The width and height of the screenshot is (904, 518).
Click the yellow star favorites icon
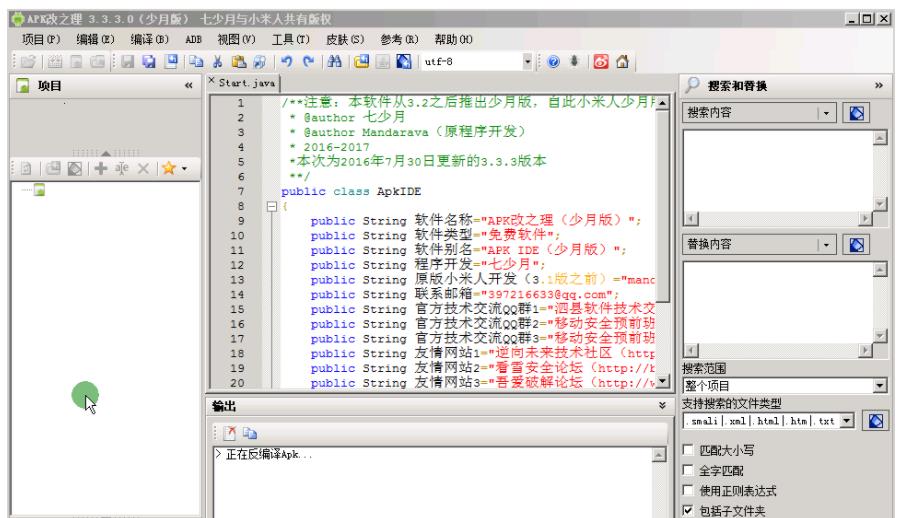click(x=168, y=168)
